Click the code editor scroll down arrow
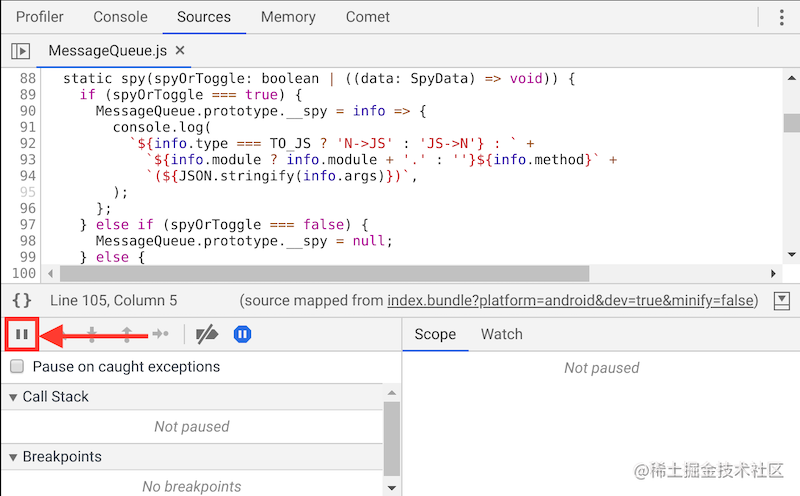 pos(791,254)
